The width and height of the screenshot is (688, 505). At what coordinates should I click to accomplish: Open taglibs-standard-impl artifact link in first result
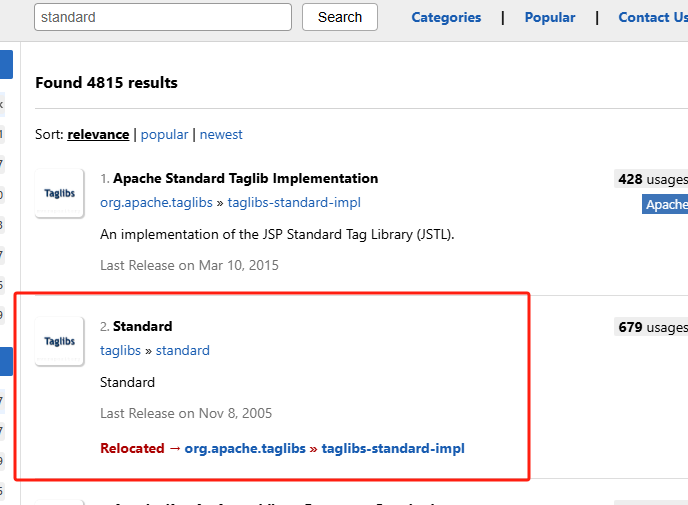tap(294, 202)
